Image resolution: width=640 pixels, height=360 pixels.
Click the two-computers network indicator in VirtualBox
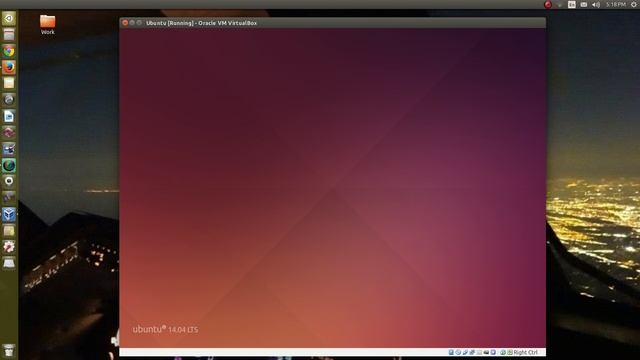click(x=472, y=352)
